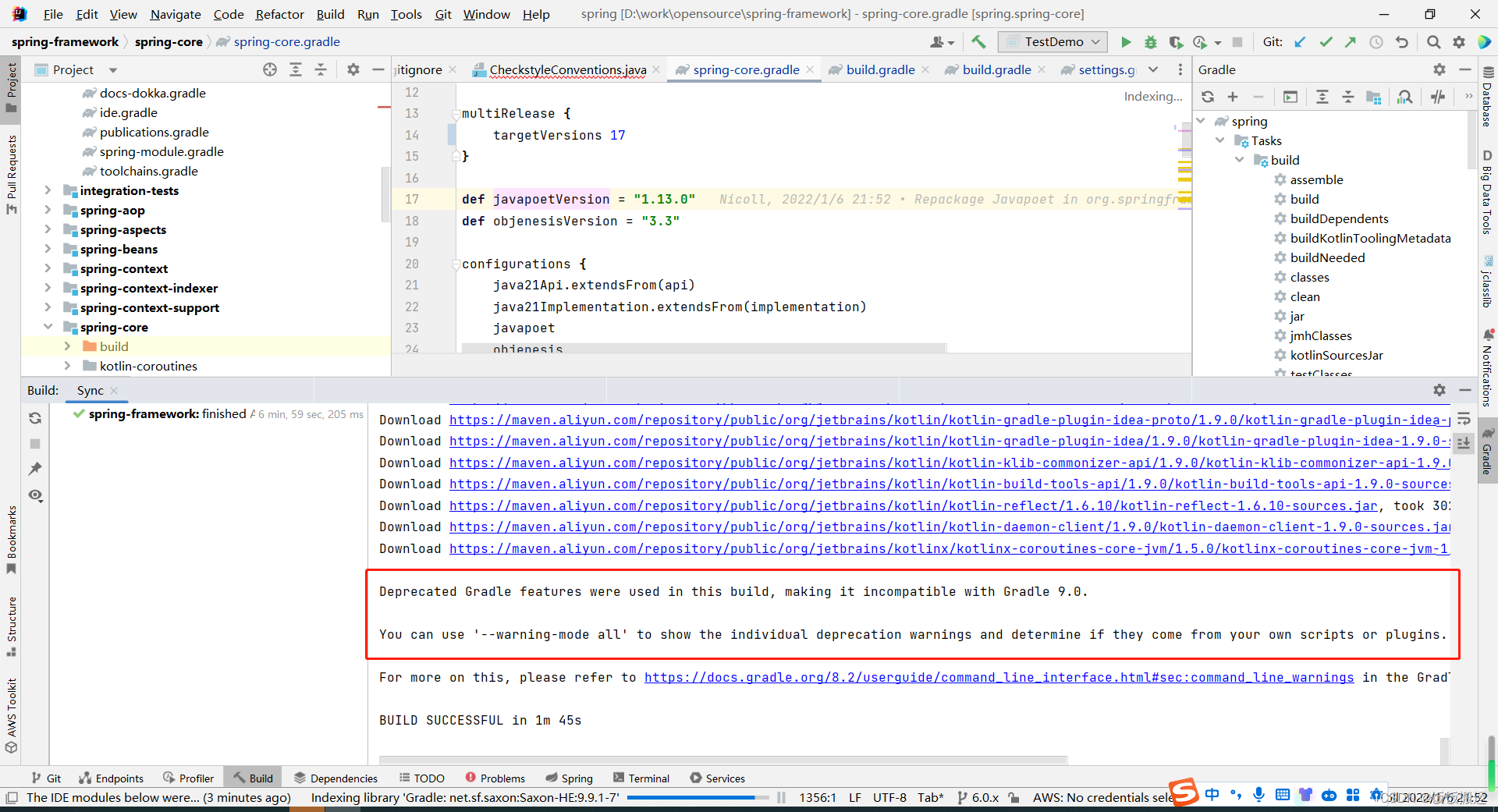Start debugging with the Debug icon
This screenshot has width=1498, height=812.
click(1151, 41)
